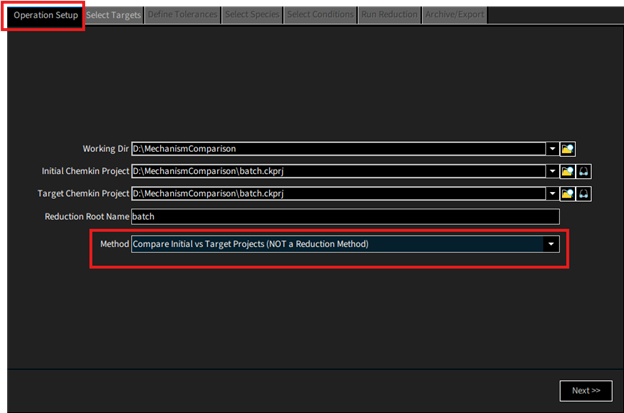Click the Reduction Root Name label

coord(87,217)
